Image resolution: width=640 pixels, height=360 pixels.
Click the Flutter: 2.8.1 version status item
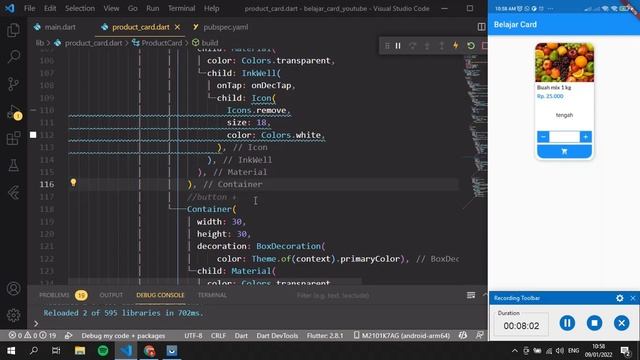[x=325, y=336]
